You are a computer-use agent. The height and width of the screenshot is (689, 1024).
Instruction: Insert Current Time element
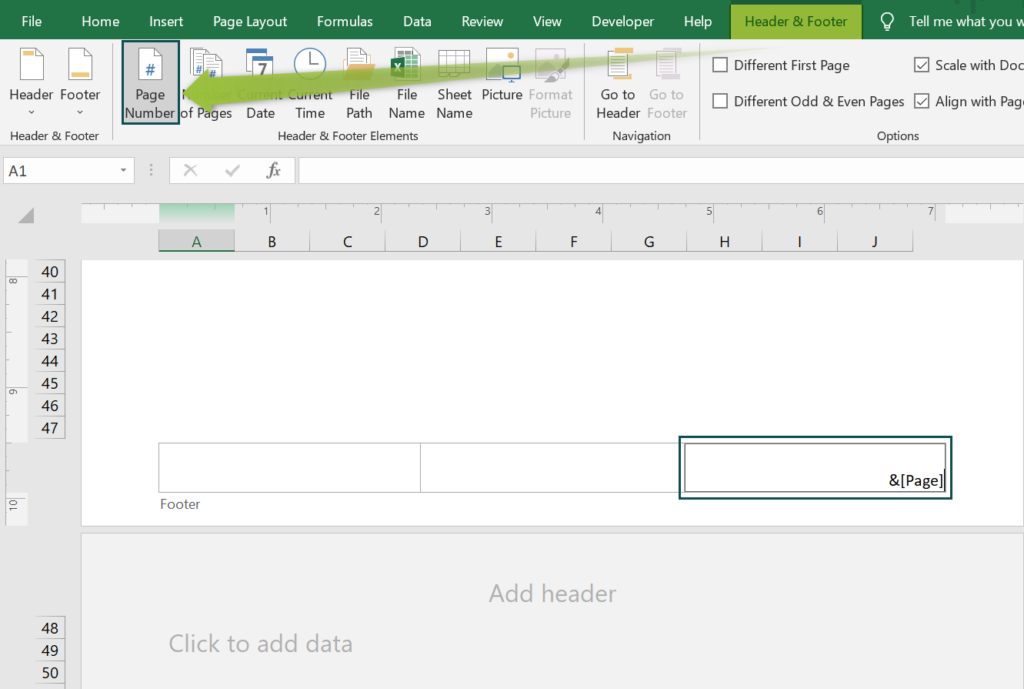(310, 83)
